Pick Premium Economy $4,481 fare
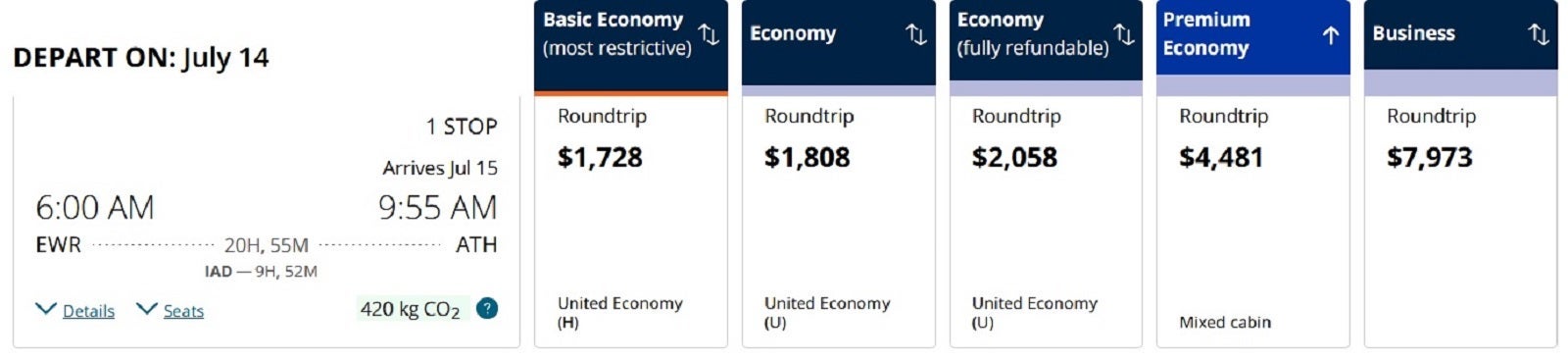 point(1253,222)
